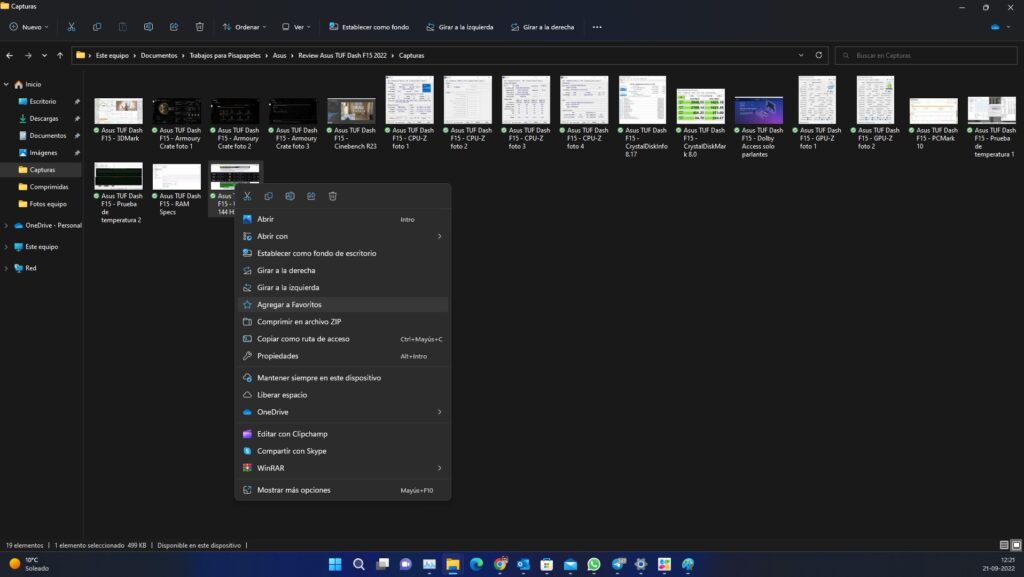Click the cut icon in the context menu
Viewport: 1024px width, 577px height.
point(247,196)
